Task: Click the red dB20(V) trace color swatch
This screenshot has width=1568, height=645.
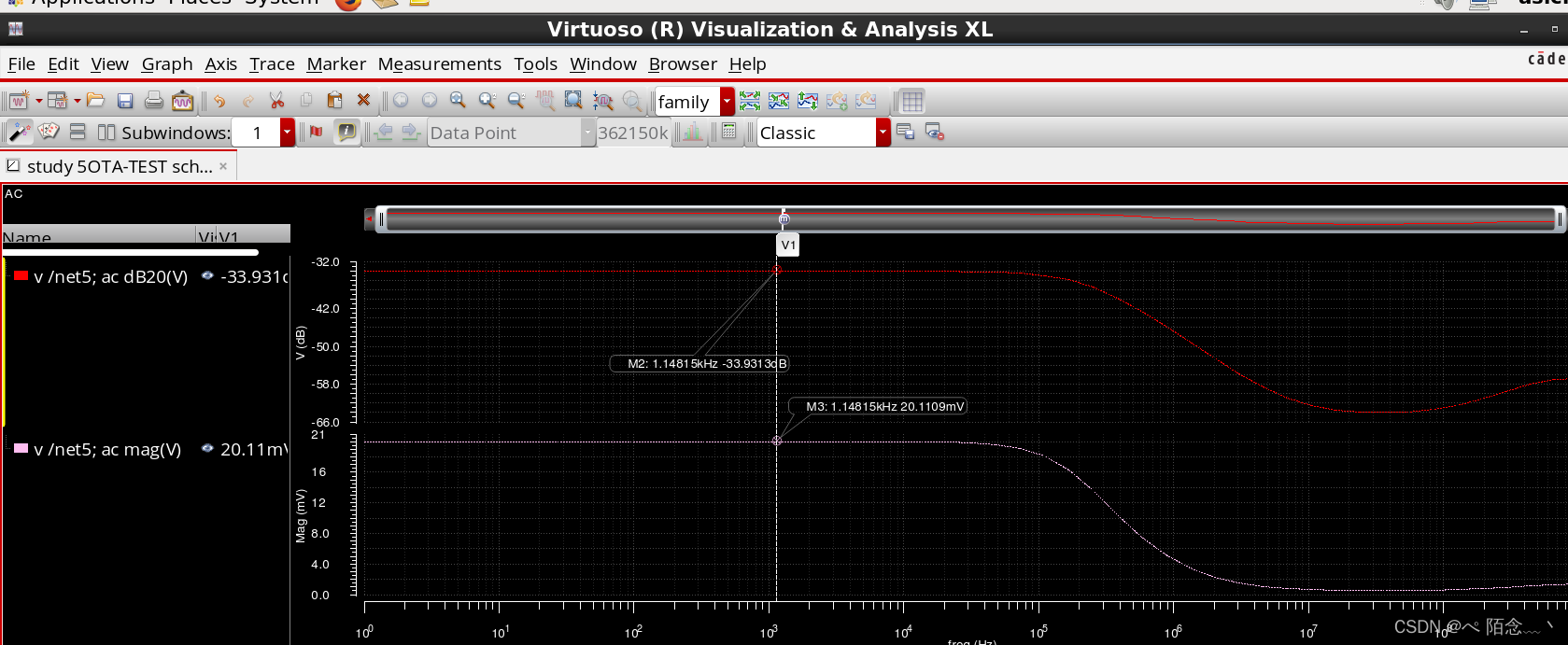Action: (21, 275)
